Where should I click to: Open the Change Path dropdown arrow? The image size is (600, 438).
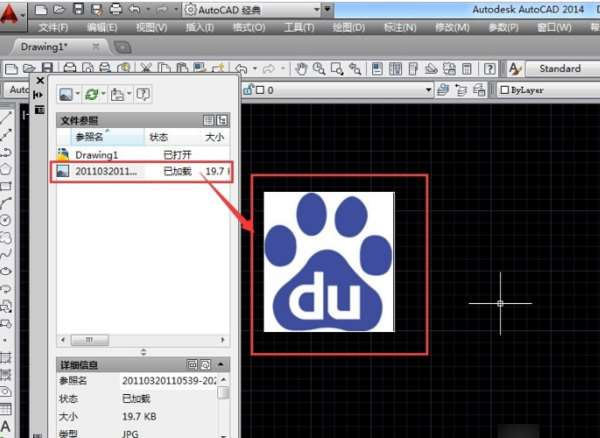pyautogui.click(x=129, y=94)
